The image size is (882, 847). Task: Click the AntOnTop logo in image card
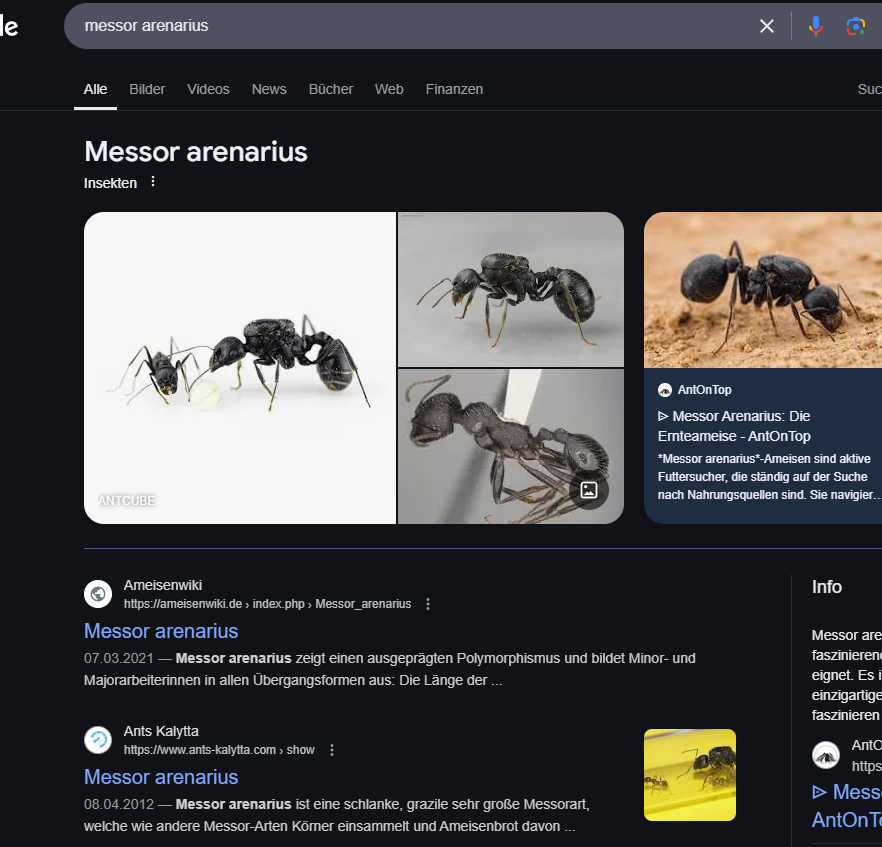pos(665,390)
